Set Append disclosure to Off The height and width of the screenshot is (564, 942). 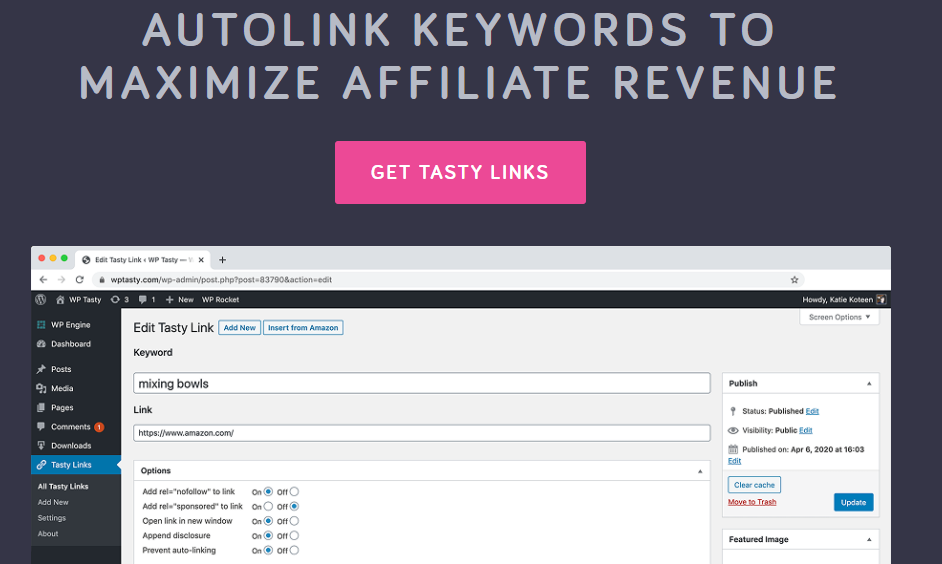[x=294, y=536]
